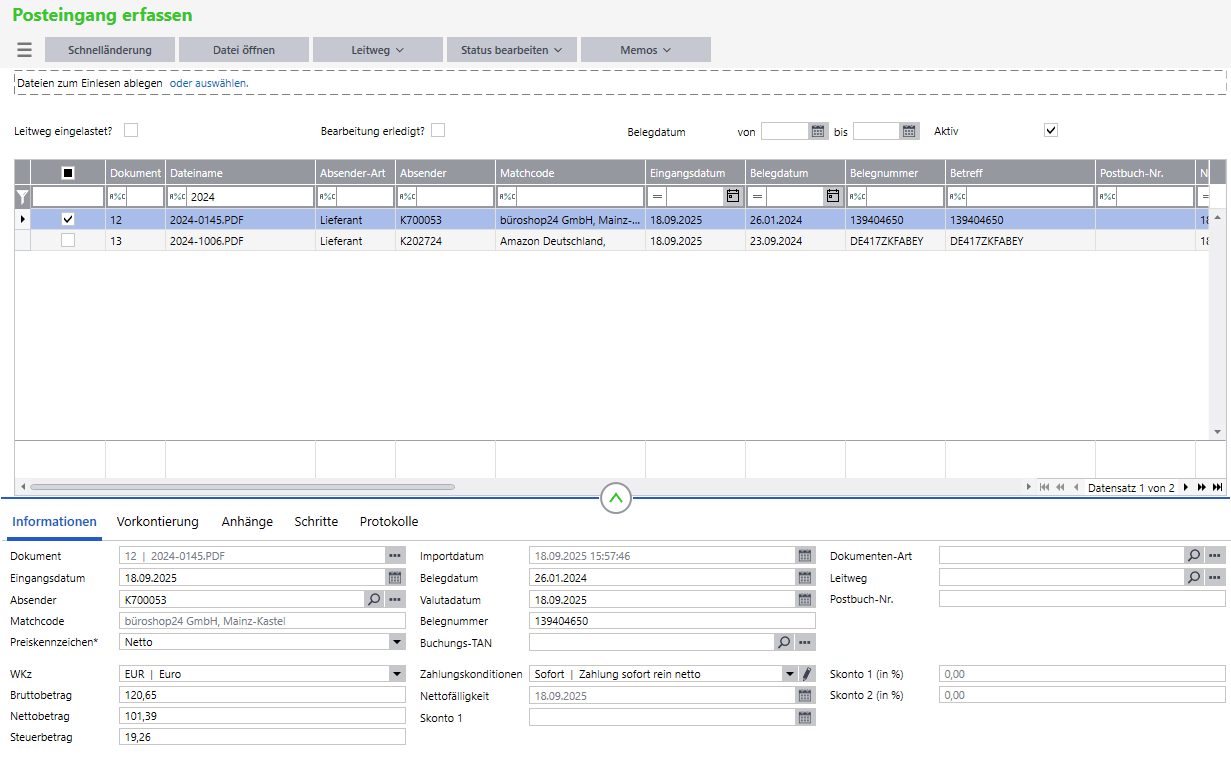Check the row for 2024-1006.PDF
Screen dimensions: 1231x758
tap(68, 240)
